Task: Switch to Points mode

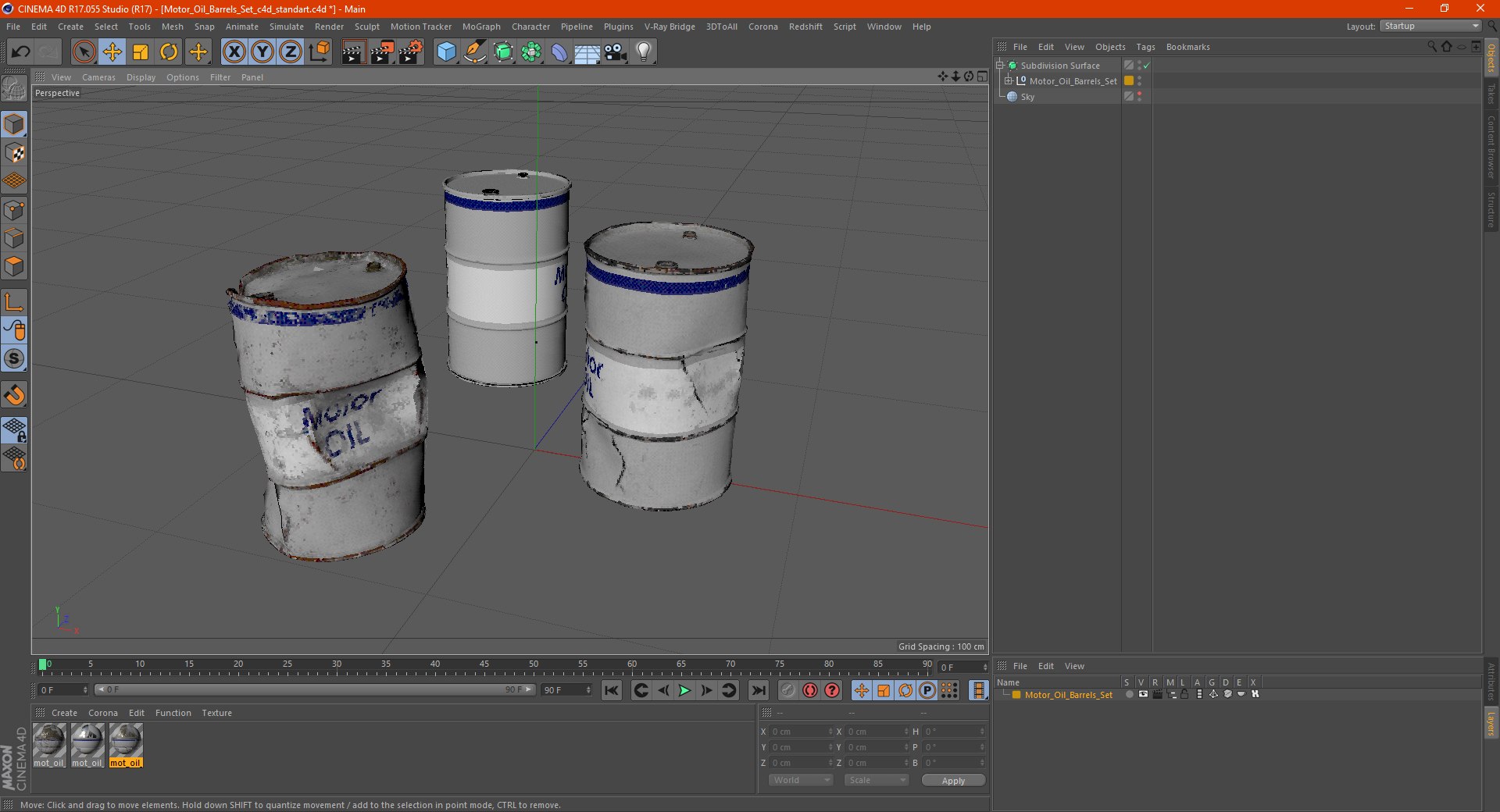Action: point(14,210)
